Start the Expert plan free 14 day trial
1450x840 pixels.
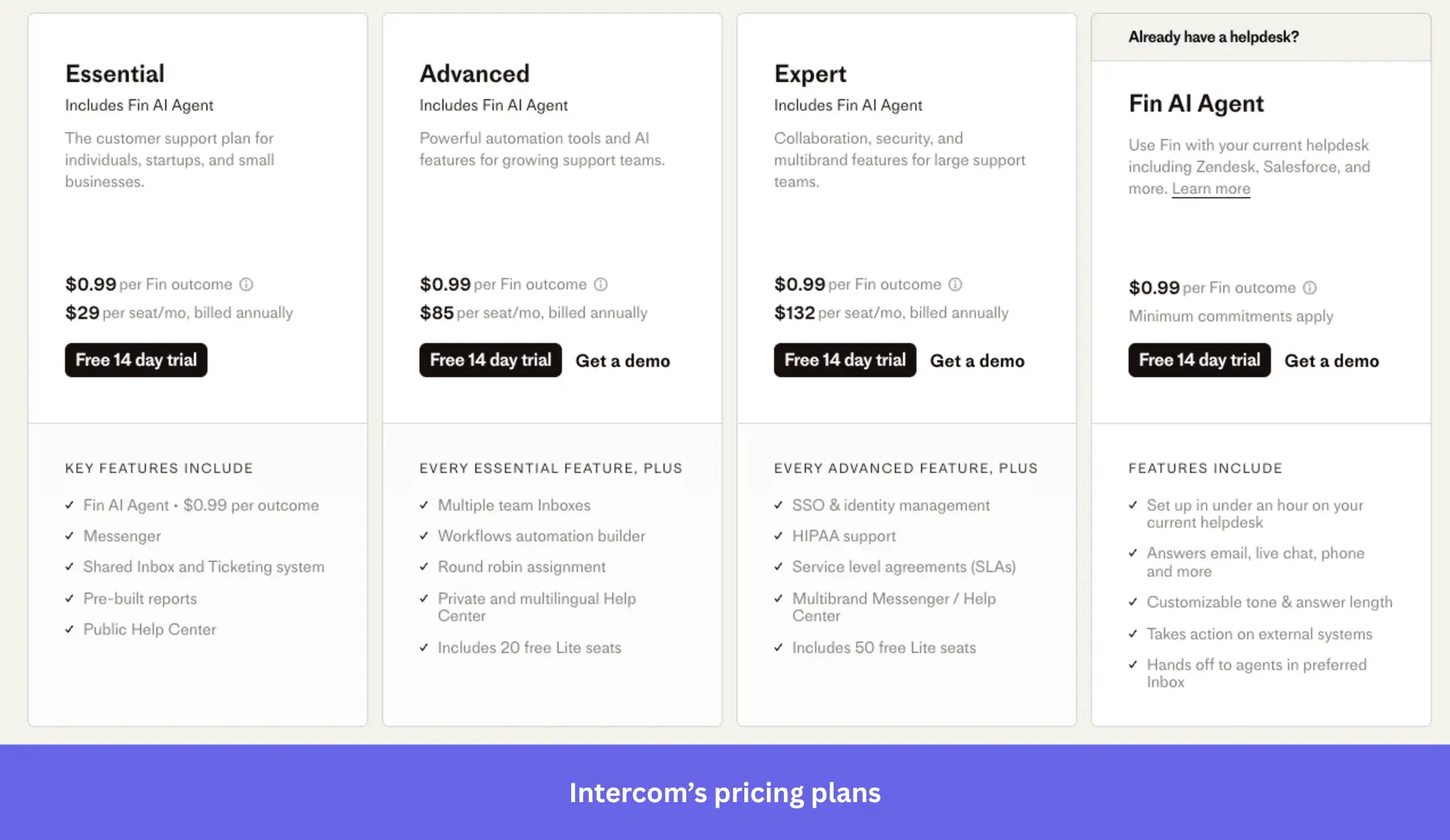click(x=844, y=360)
